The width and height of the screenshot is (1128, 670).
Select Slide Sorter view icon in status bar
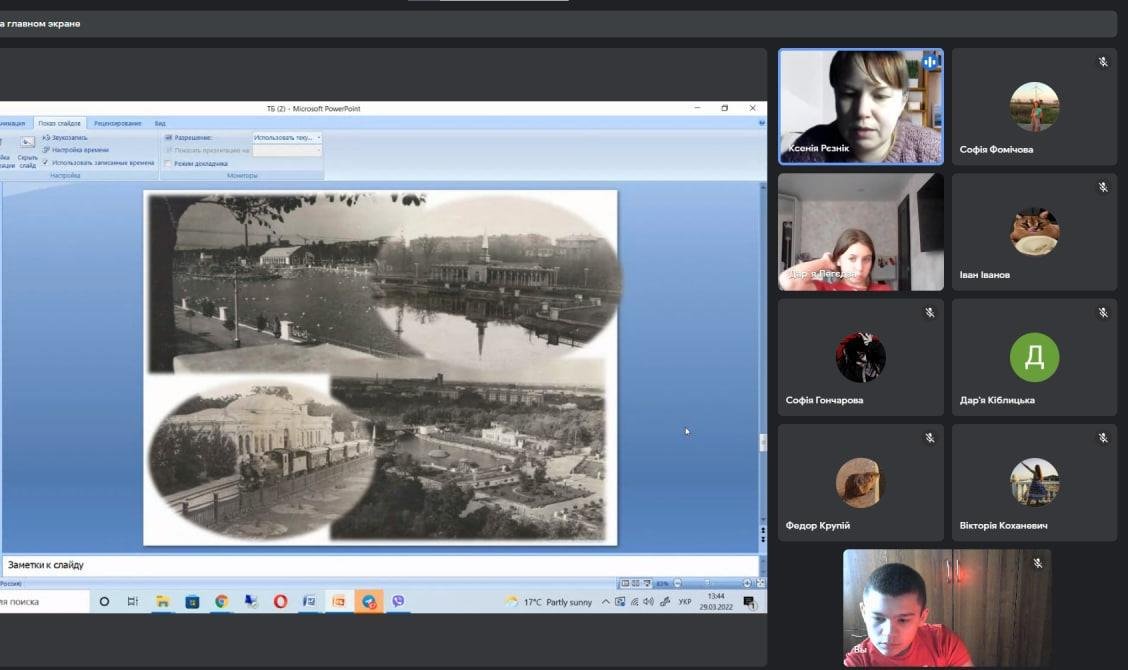tap(636, 583)
